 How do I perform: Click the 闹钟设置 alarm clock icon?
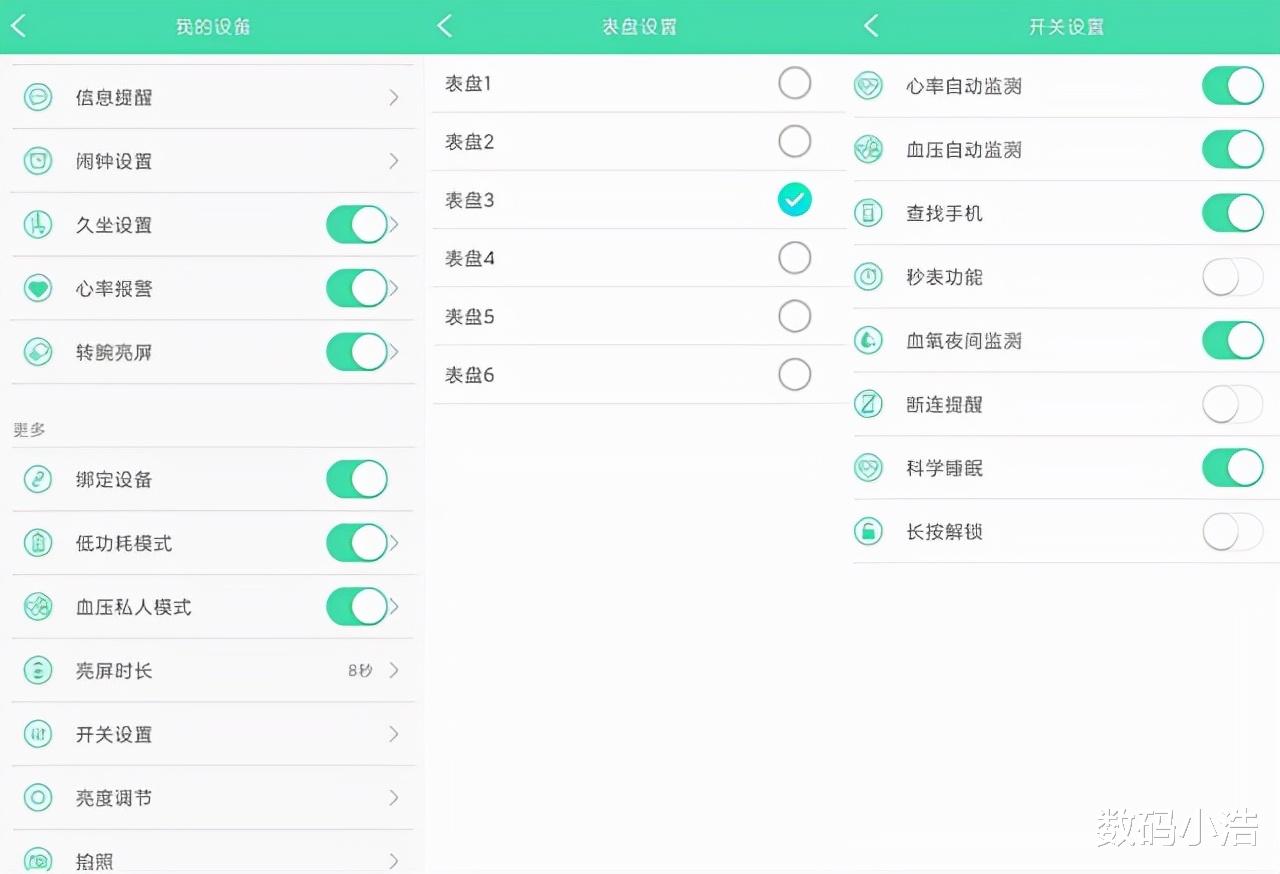tap(37, 161)
